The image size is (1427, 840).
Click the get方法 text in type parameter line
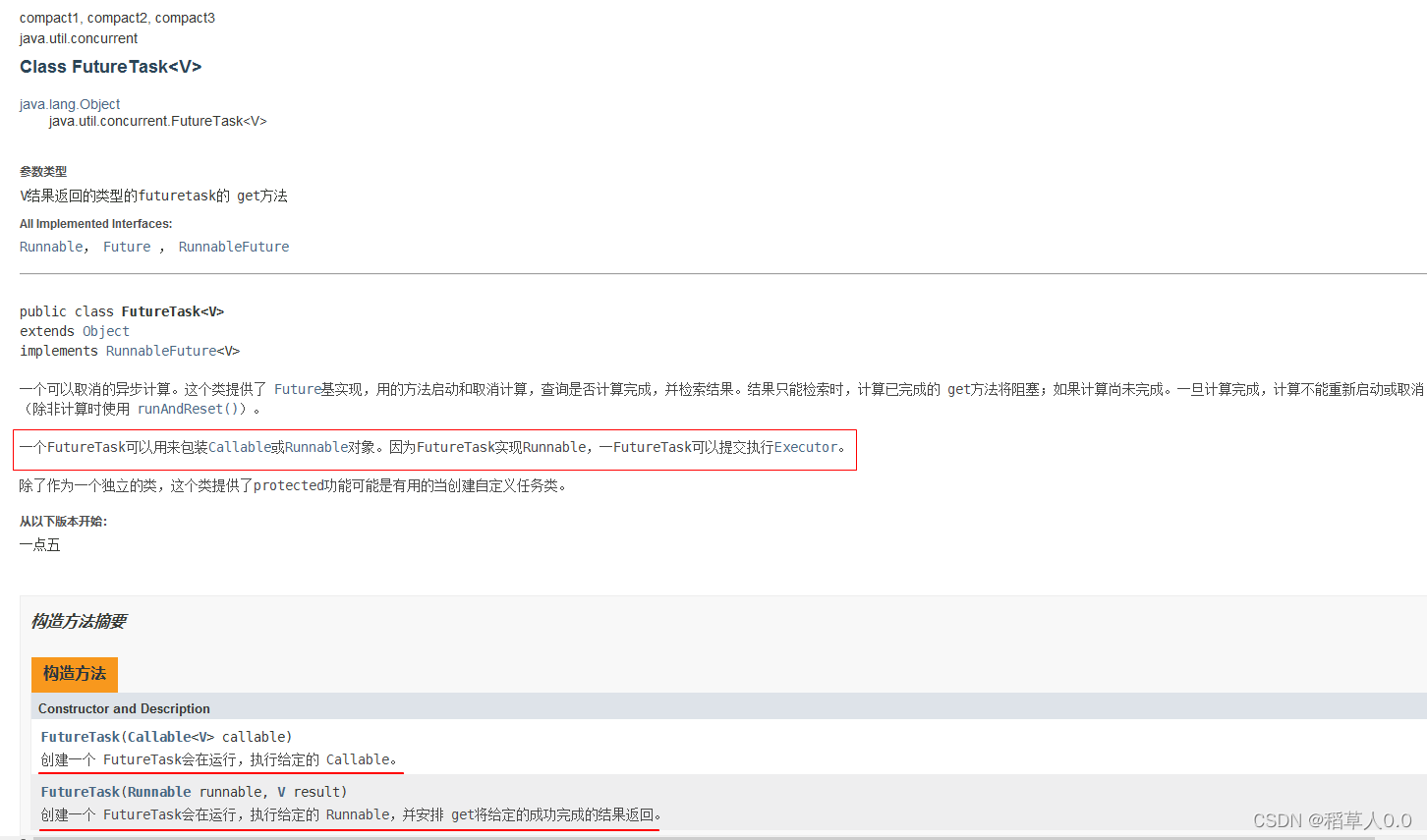click(x=262, y=196)
